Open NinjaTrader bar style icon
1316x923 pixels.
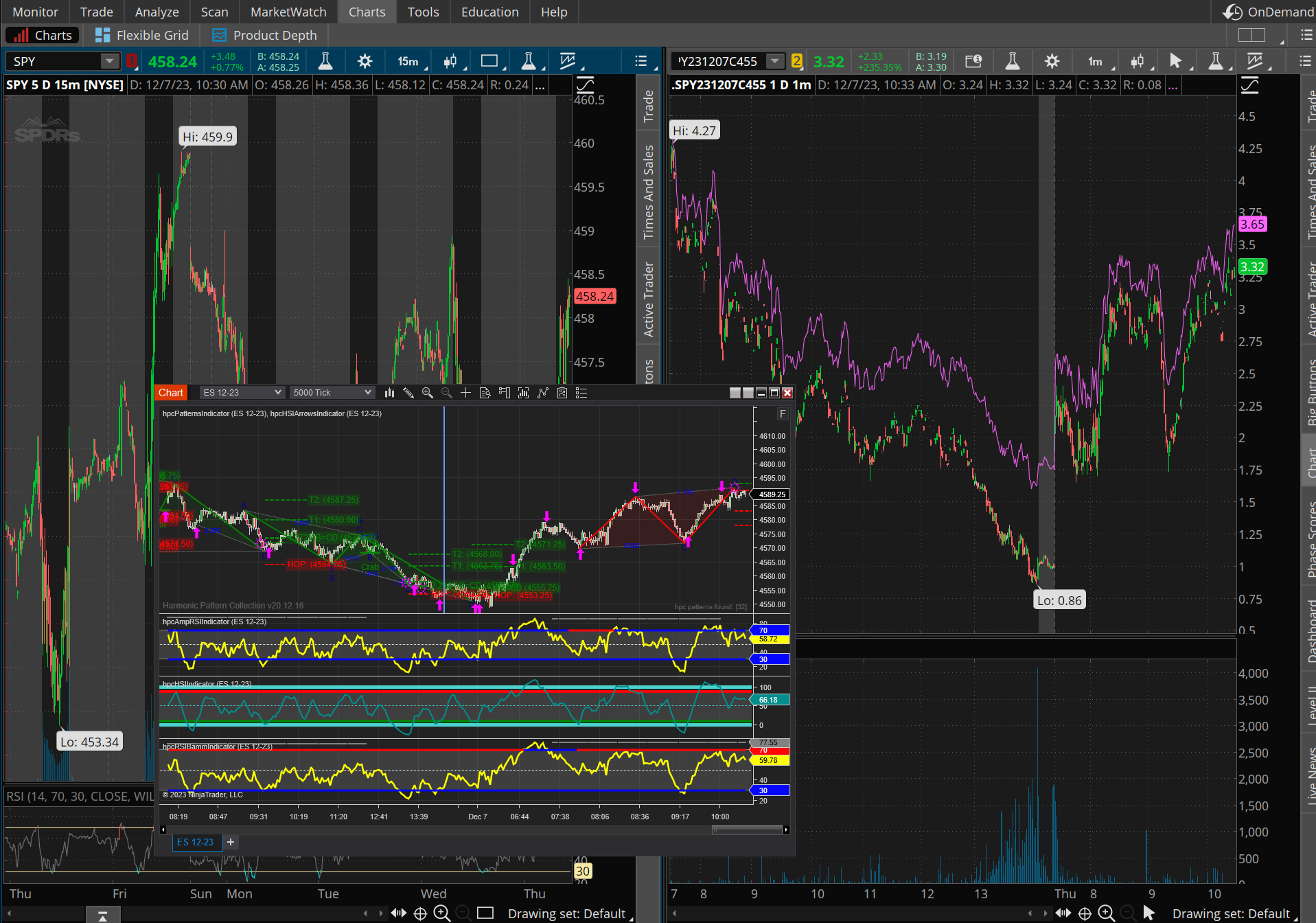(x=389, y=393)
